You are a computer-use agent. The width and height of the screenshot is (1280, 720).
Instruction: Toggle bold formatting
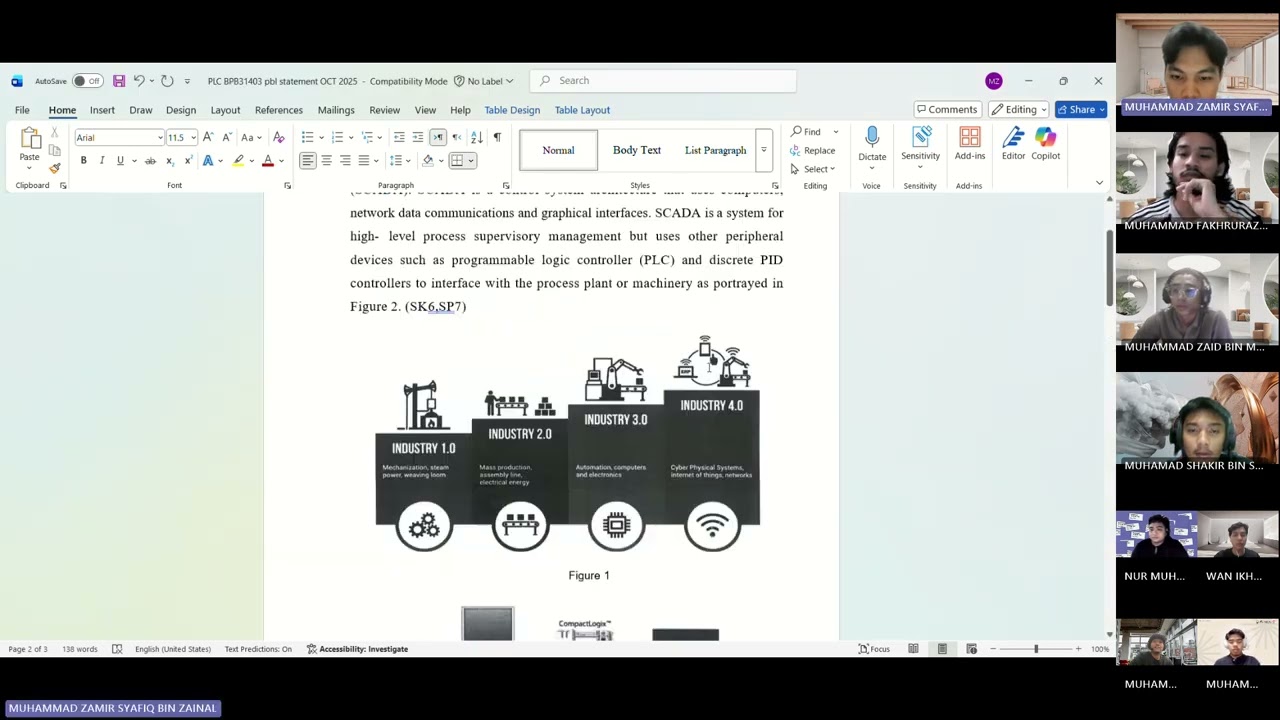point(84,161)
